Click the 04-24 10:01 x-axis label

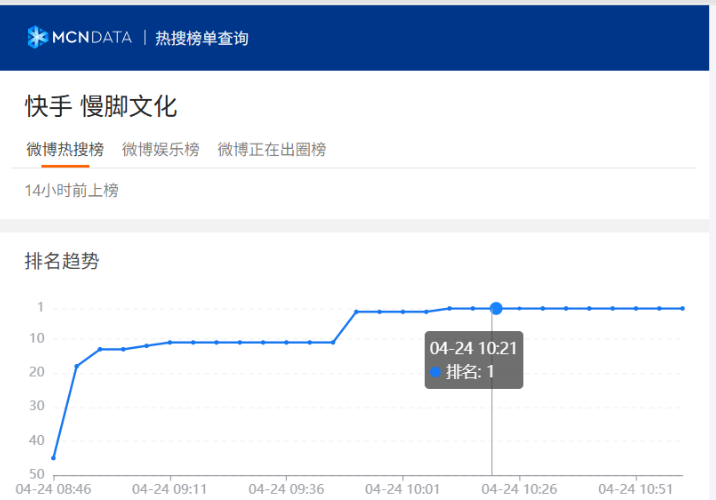coord(402,489)
